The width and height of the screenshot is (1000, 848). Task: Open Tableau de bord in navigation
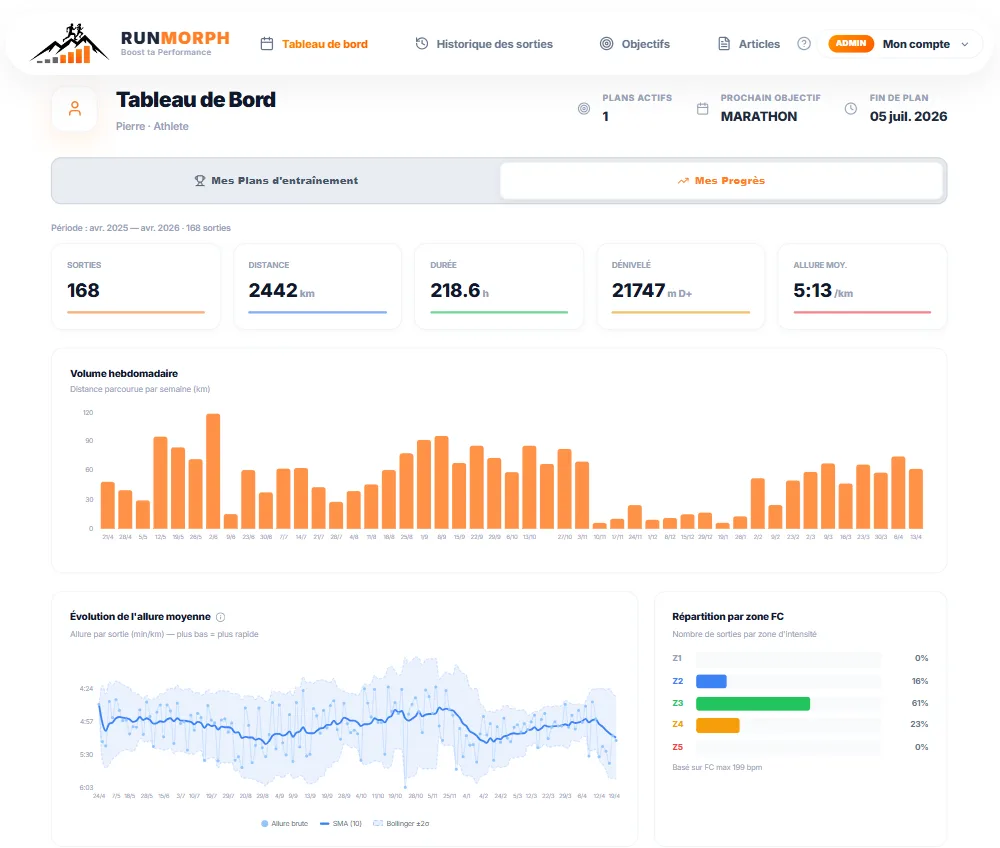pyautogui.click(x=314, y=44)
